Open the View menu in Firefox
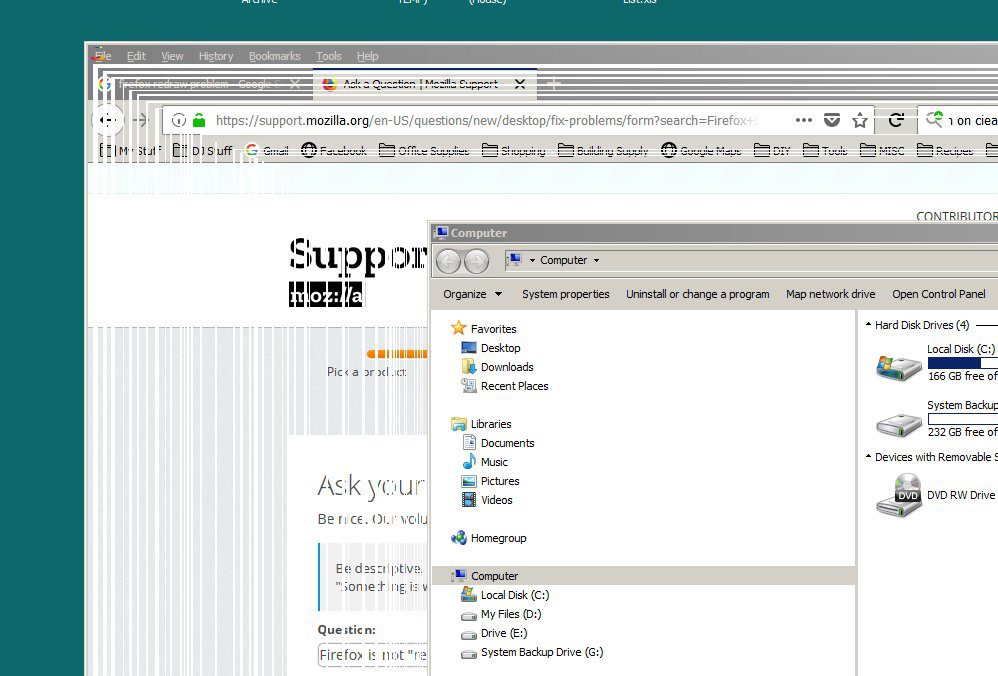 pos(172,56)
